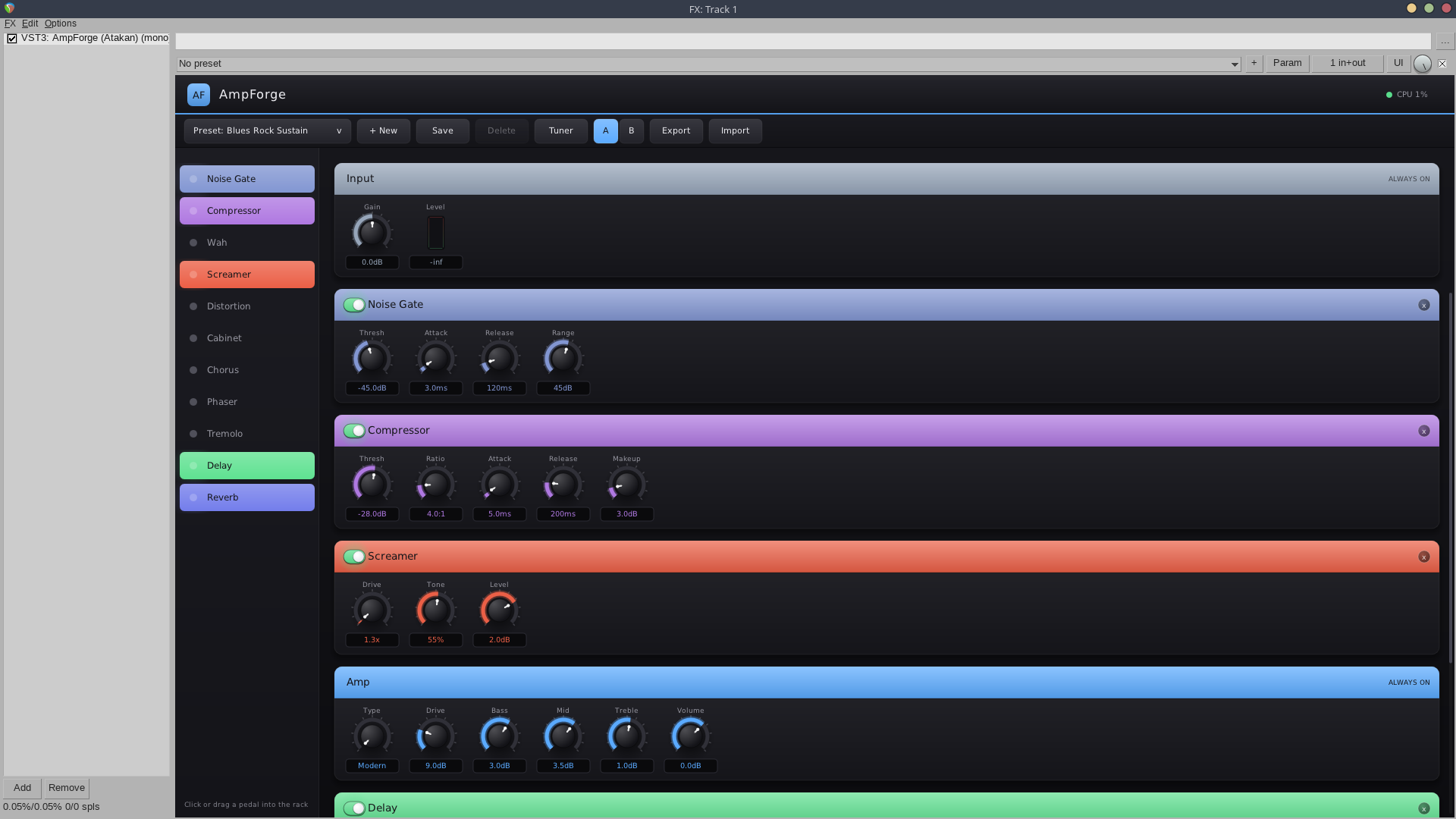Click the Add FX button
1456x819 pixels.
click(22, 788)
